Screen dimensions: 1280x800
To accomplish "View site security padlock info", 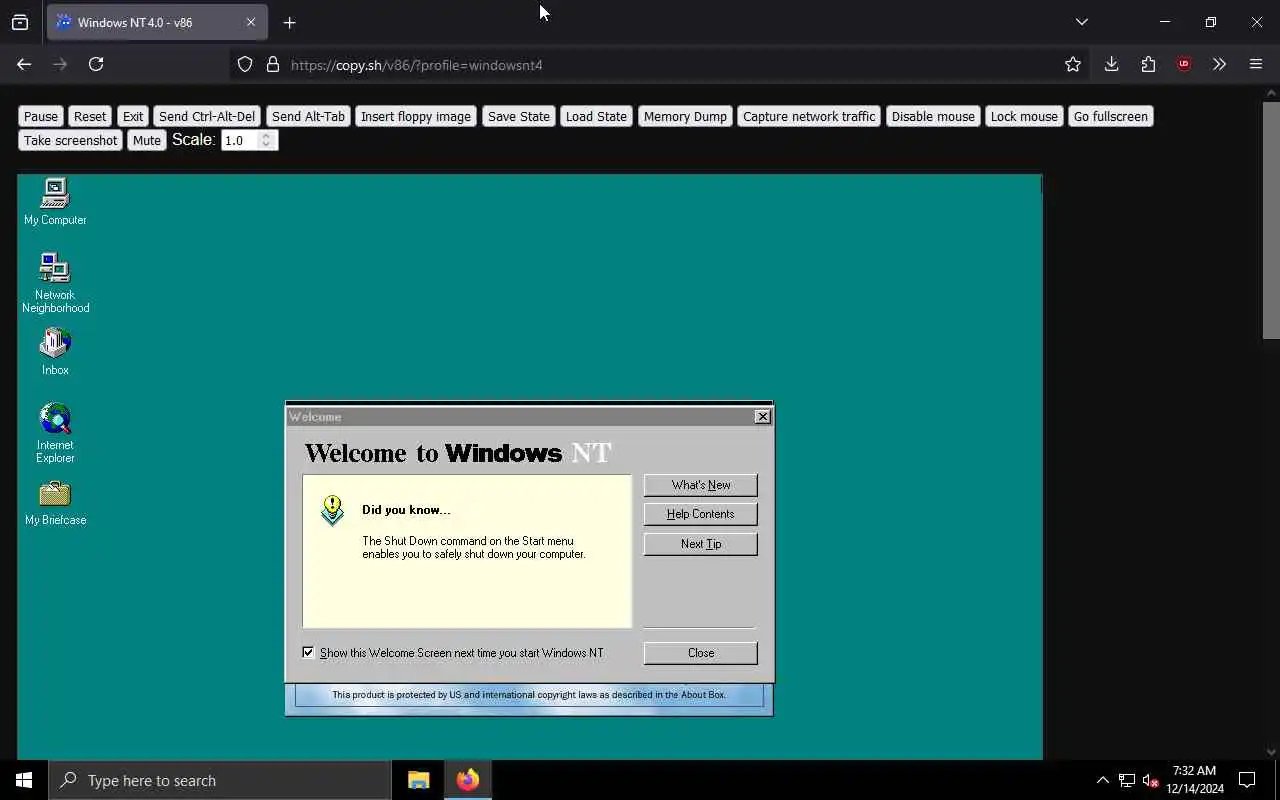I will click(x=273, y=64).
